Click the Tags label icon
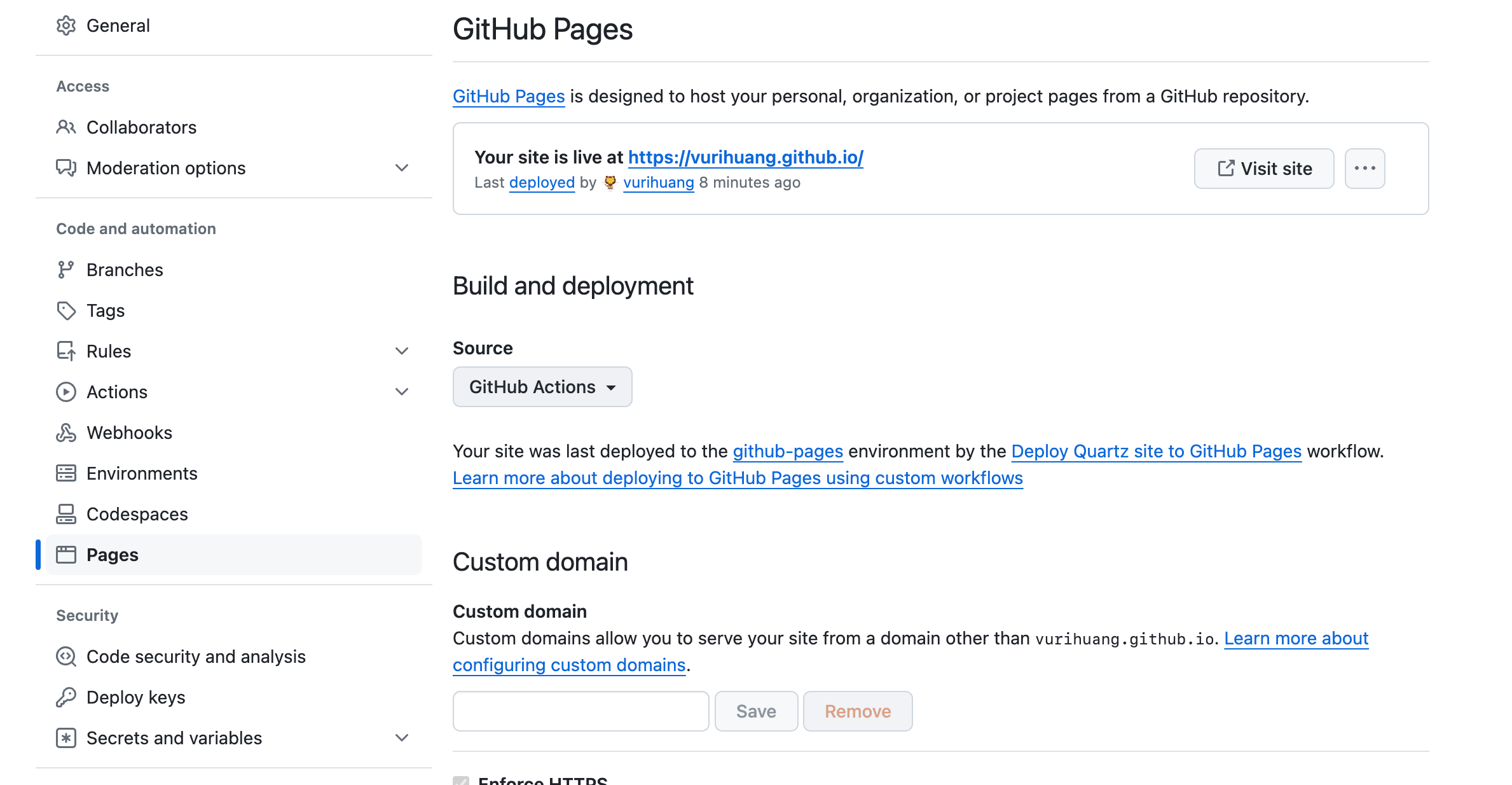 (x=66, y=310)
